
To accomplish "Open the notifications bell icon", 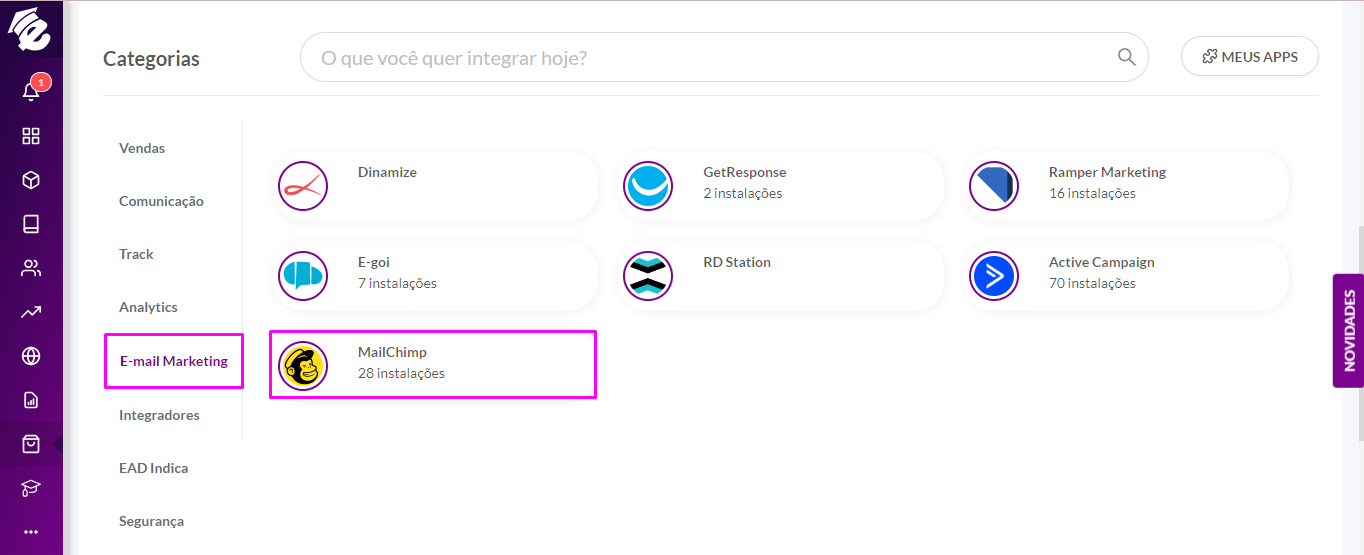I will point(31,91).
